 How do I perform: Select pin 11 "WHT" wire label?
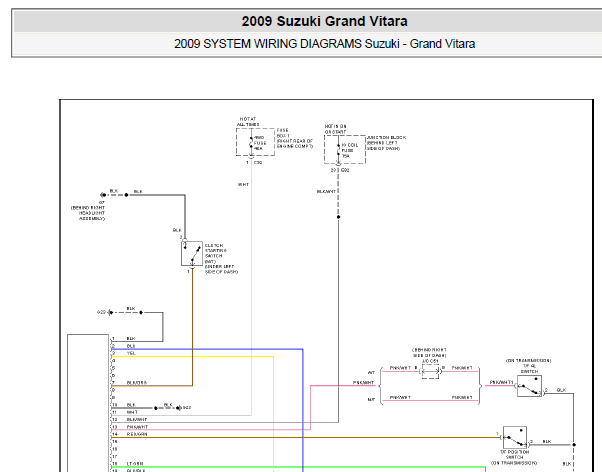click(132, 412)
